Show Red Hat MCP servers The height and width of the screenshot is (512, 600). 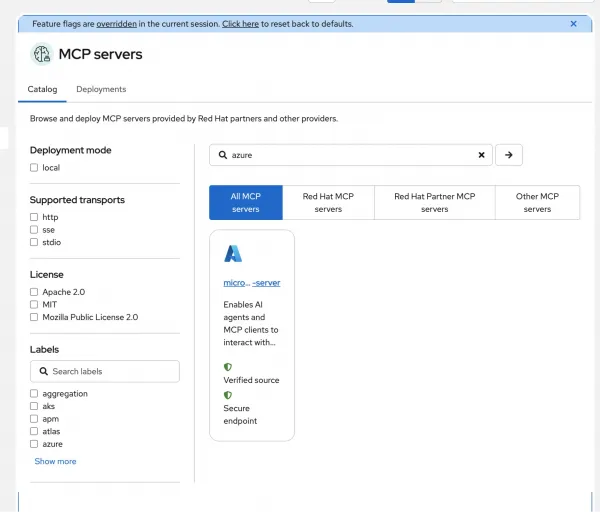(328, 202)
